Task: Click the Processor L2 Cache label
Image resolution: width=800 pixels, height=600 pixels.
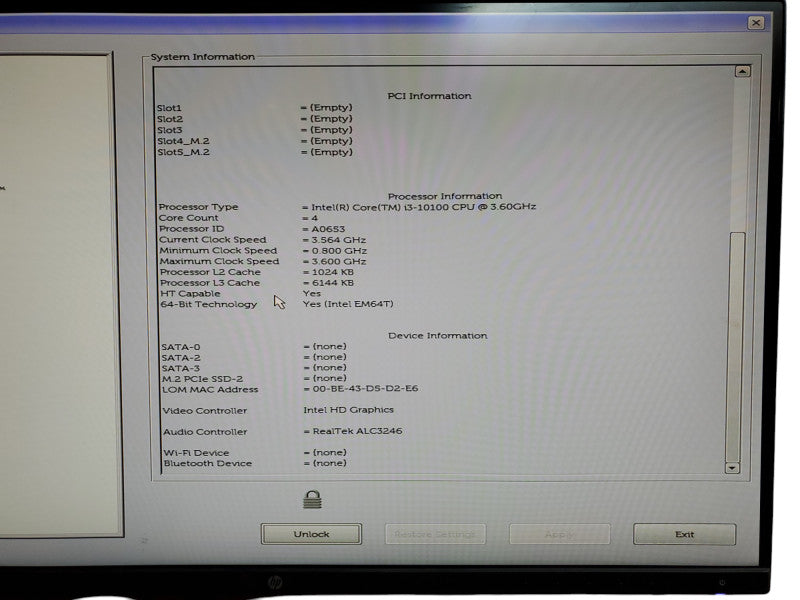Action: point(210,272)
